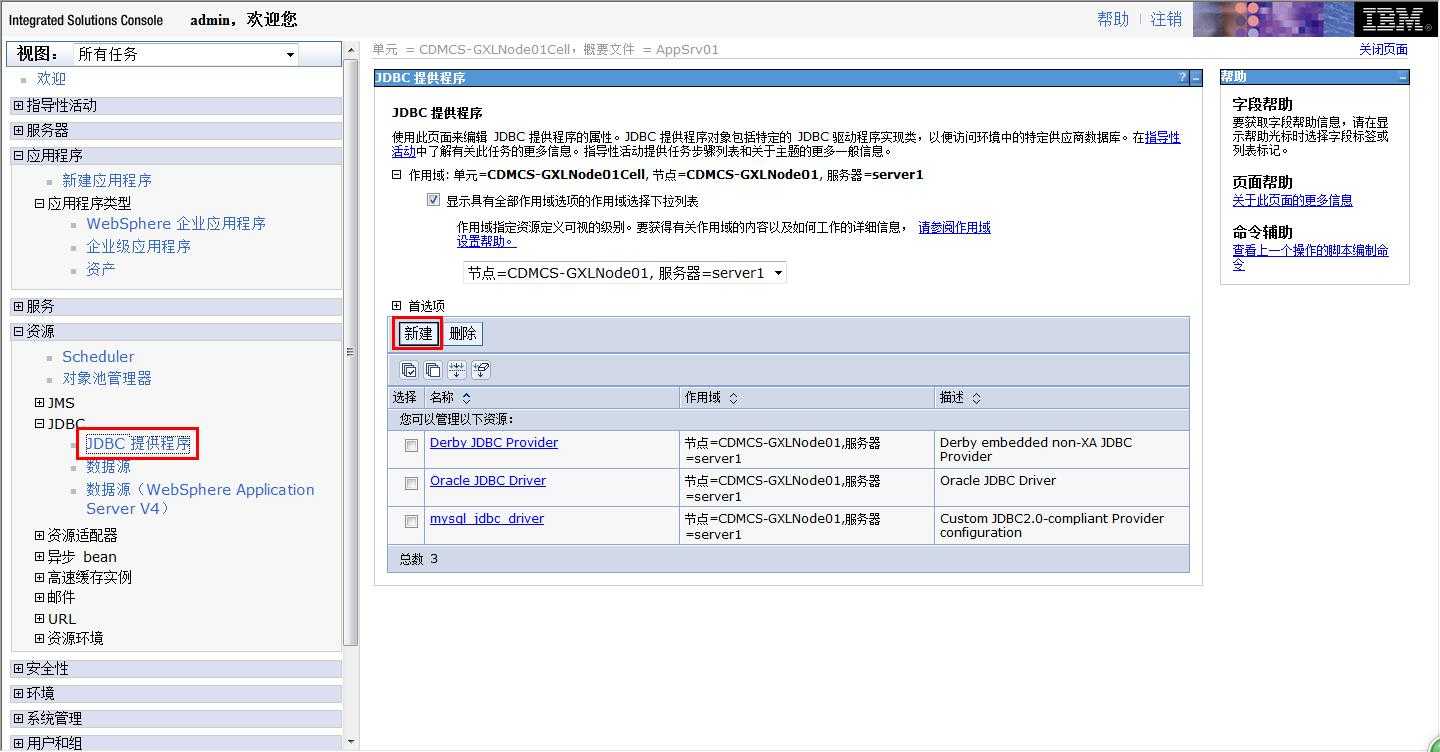Open WebSphere 企业应用程序 in navigation

[x=176, y=224]
